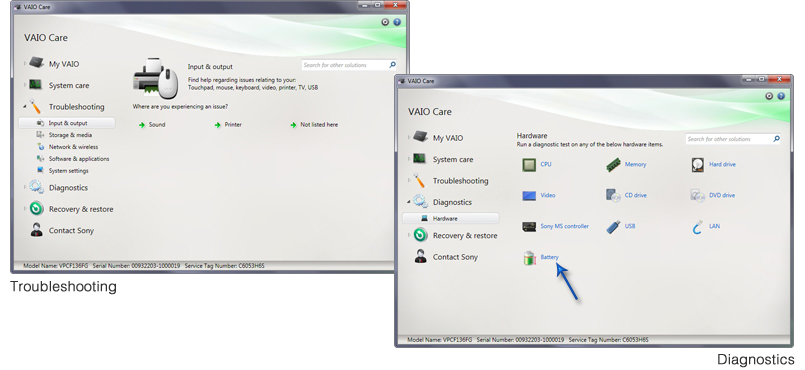805x370 pixels.
Task: Click the Battery icon in Hardware list
Action: pos(529,258)
